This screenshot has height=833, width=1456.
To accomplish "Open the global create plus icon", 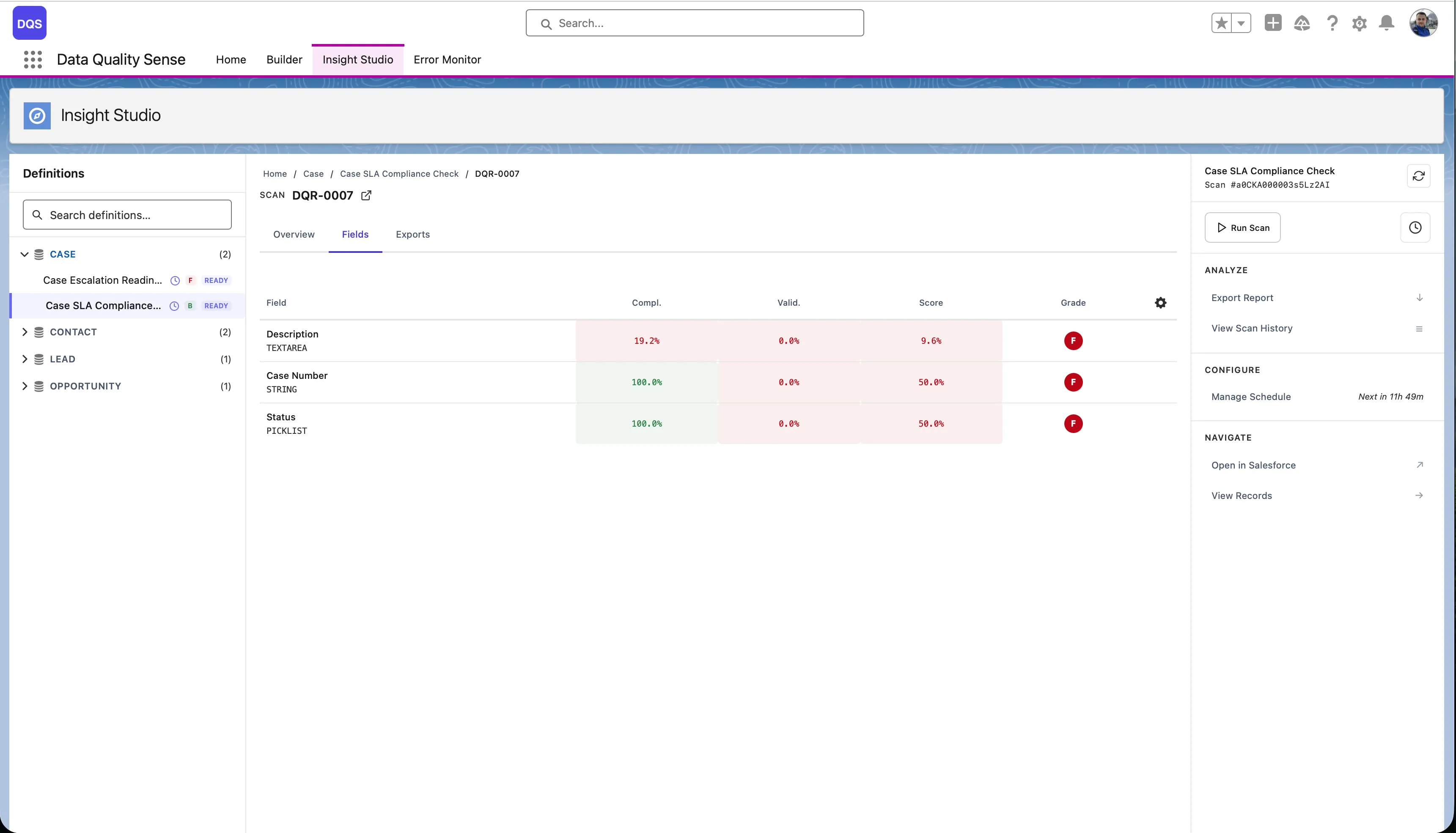I will click(x=1273, y=23).
